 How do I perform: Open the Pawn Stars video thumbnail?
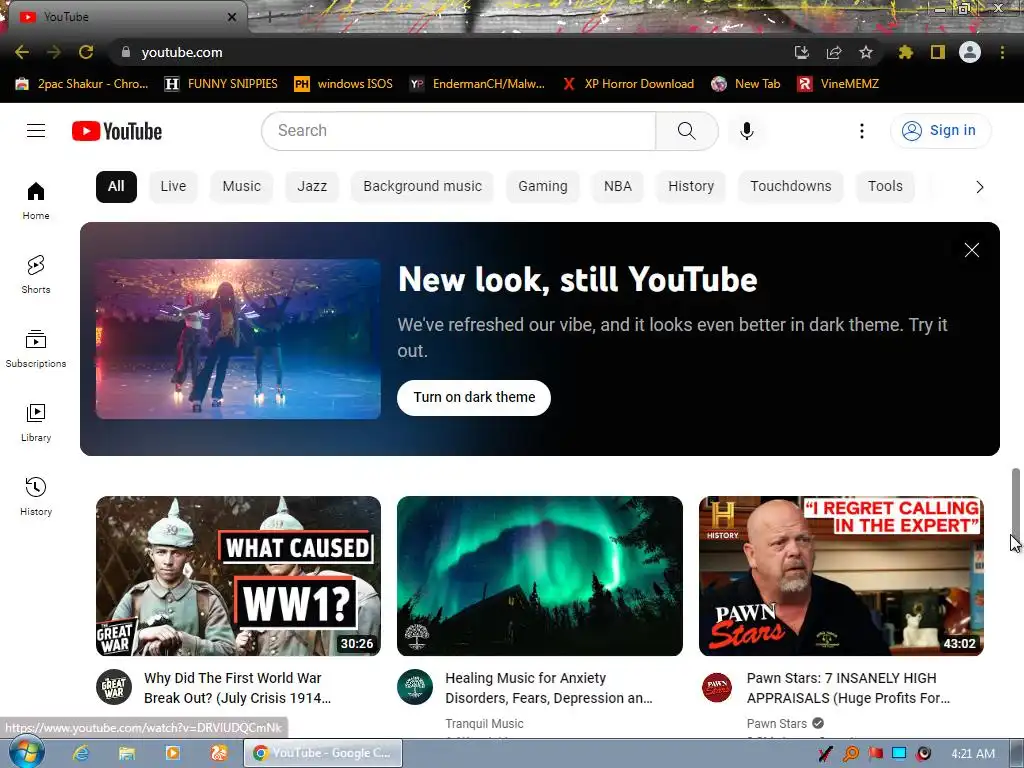(841, 576)
